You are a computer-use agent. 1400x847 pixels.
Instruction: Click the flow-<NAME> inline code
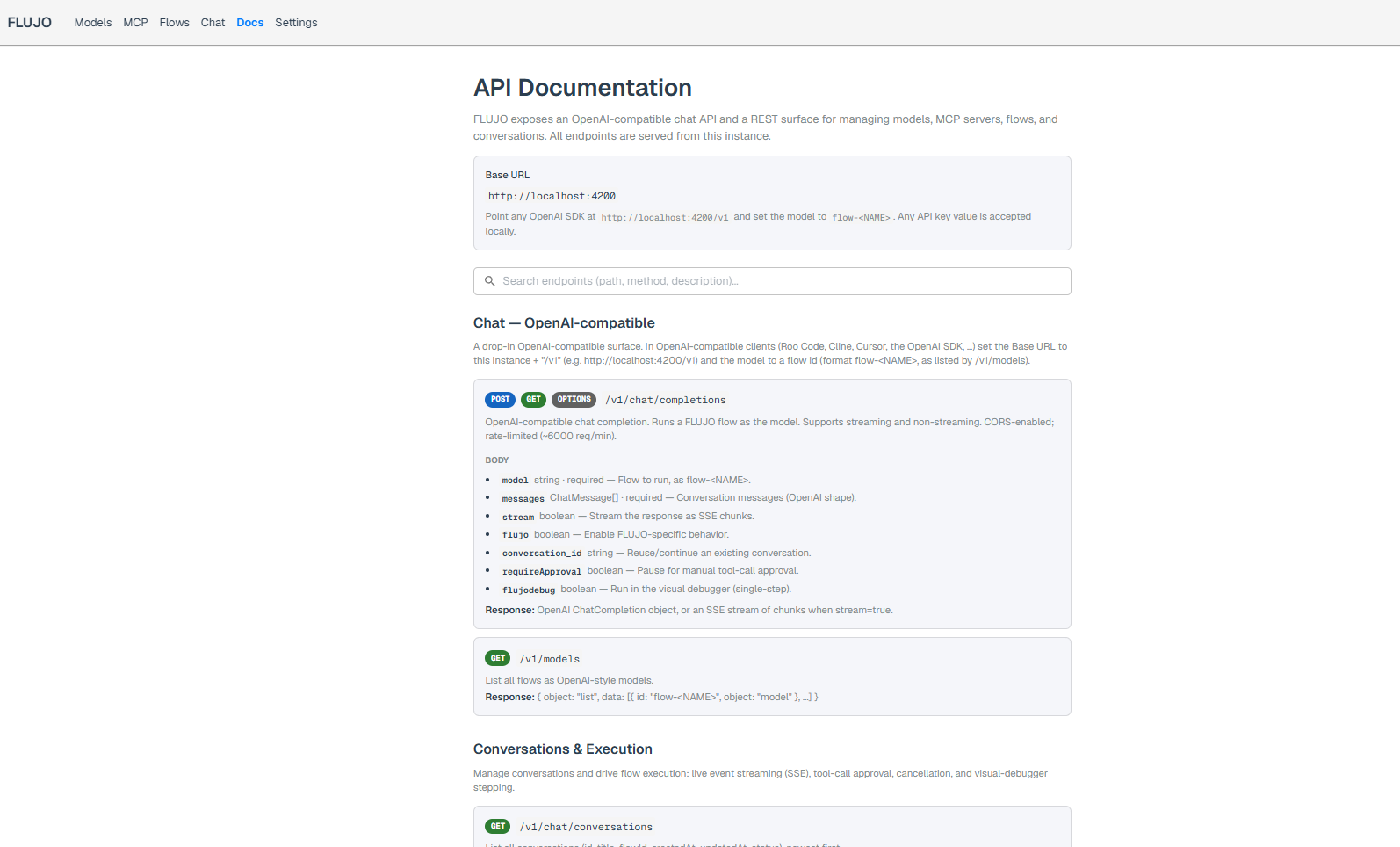pos(861,218)
